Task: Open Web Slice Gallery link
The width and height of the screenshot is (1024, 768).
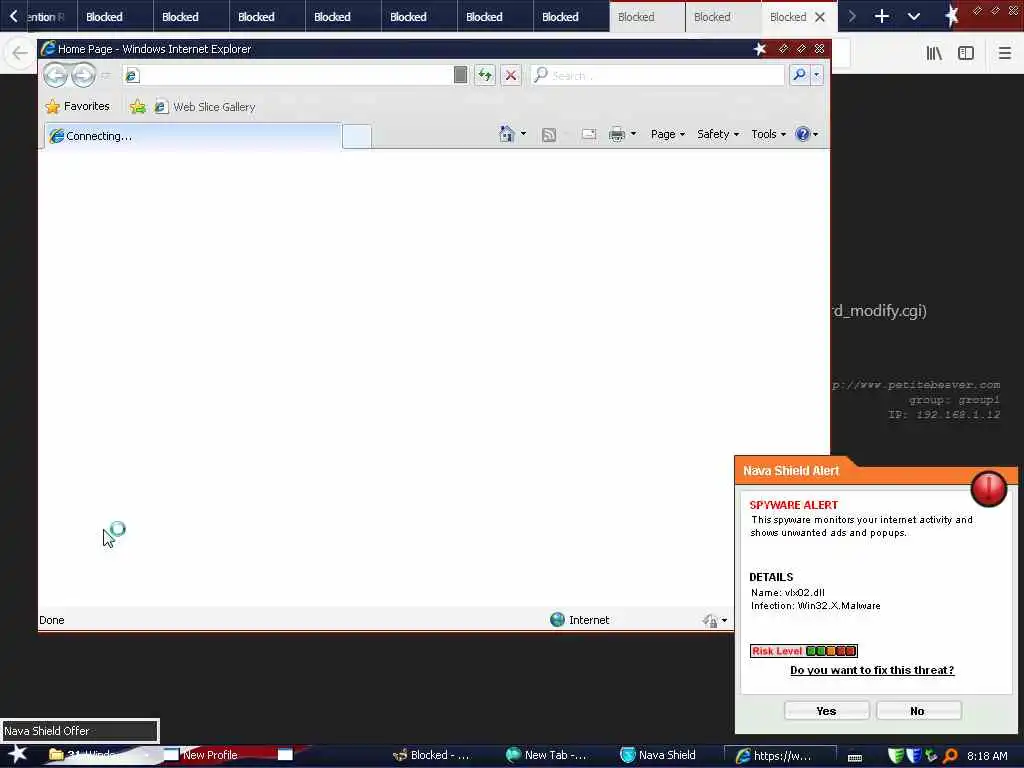Action: pos(204,106)
